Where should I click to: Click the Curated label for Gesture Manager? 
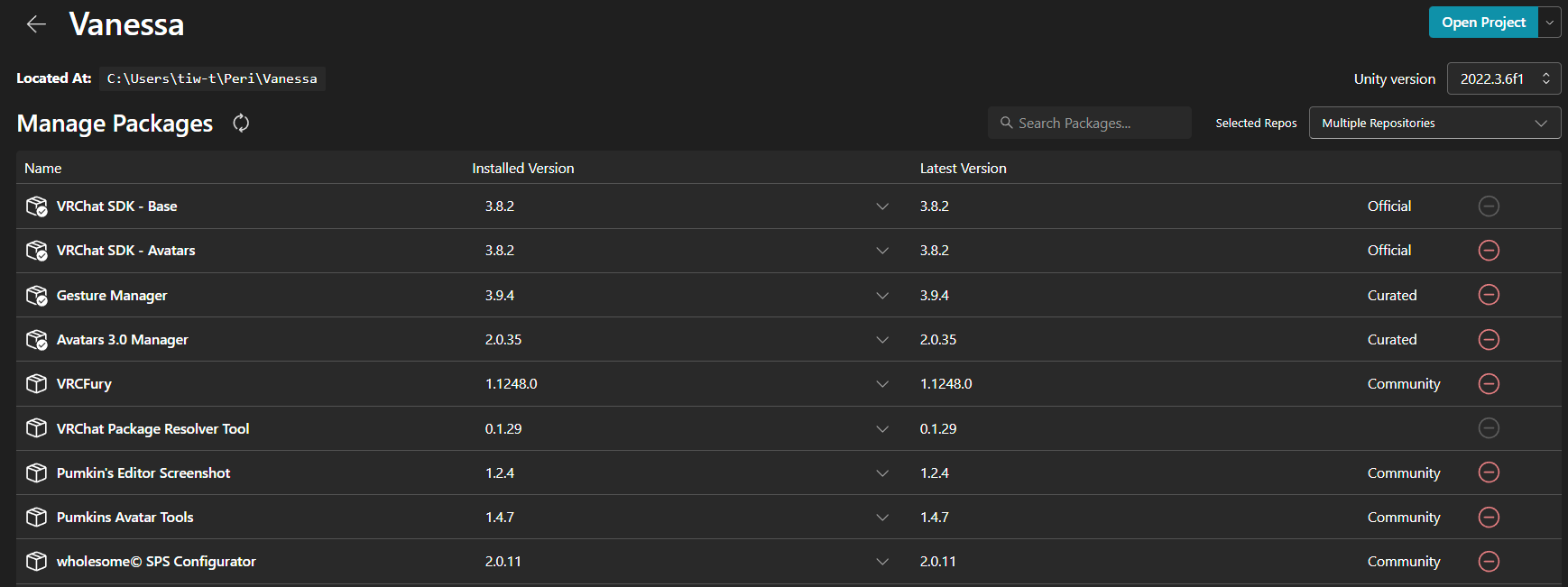tap(1392, 296)
